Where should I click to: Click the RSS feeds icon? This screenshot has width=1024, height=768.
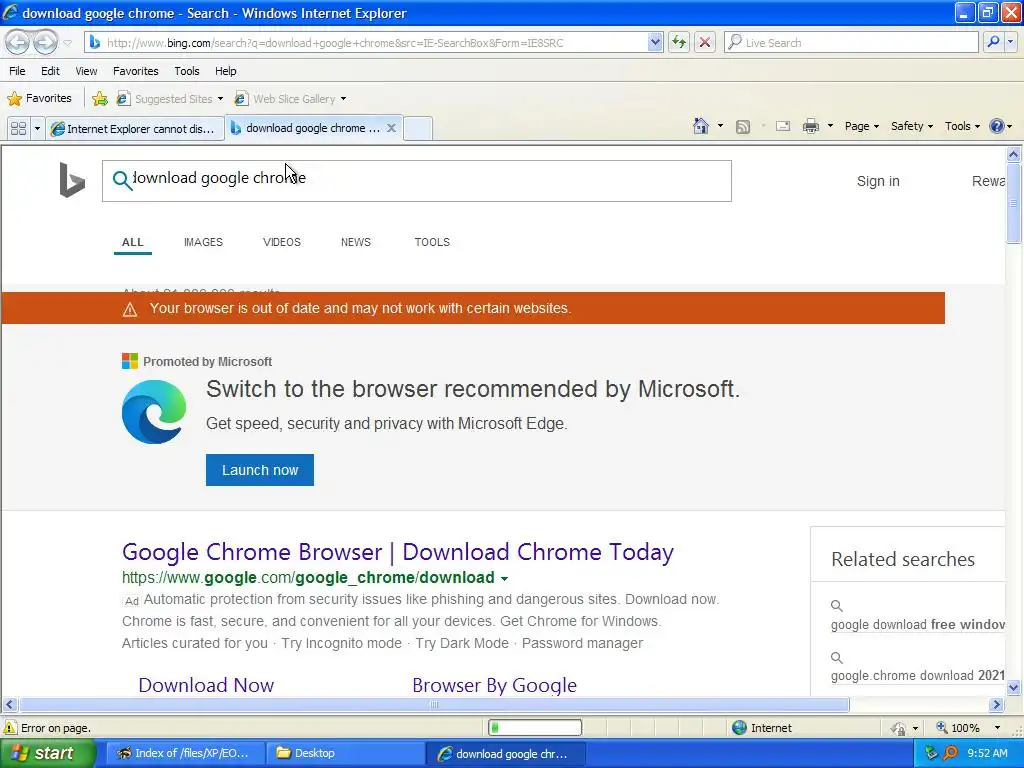pyautogui.click(x=743, y=127)
